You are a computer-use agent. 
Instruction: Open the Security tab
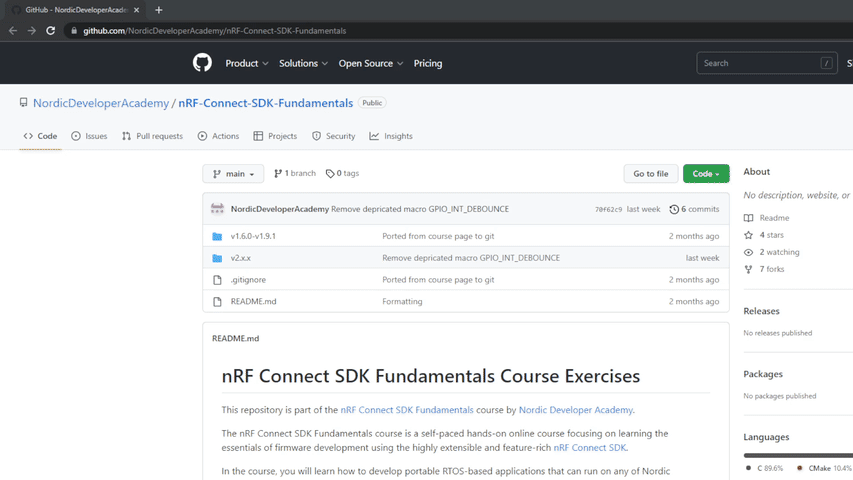333,136
